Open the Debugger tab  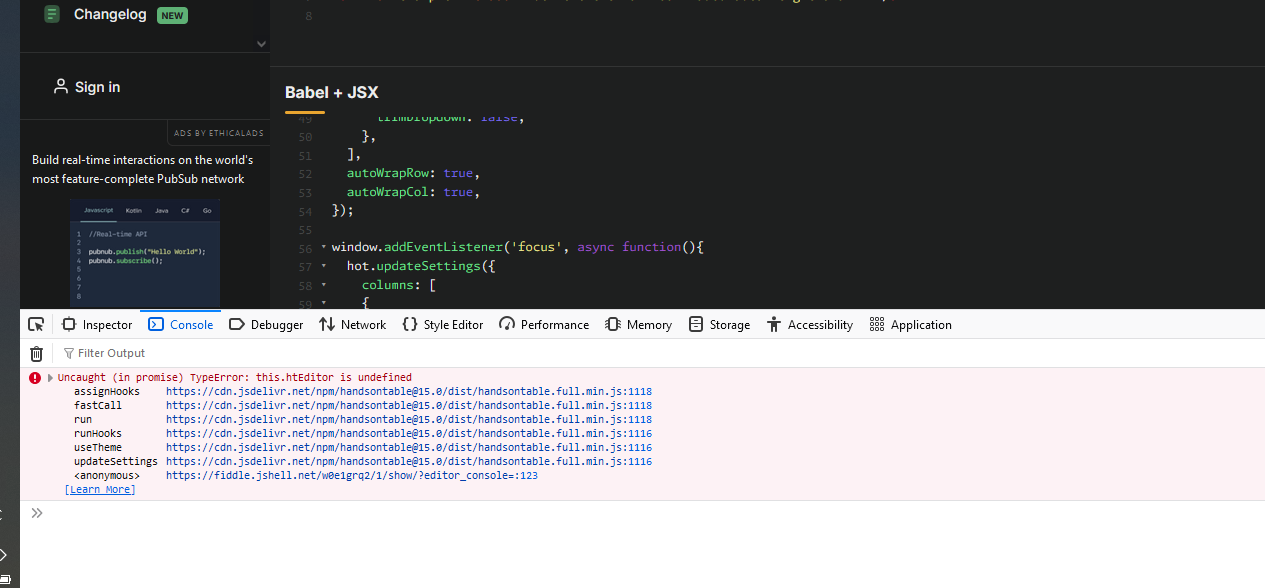tap(266, 324)
